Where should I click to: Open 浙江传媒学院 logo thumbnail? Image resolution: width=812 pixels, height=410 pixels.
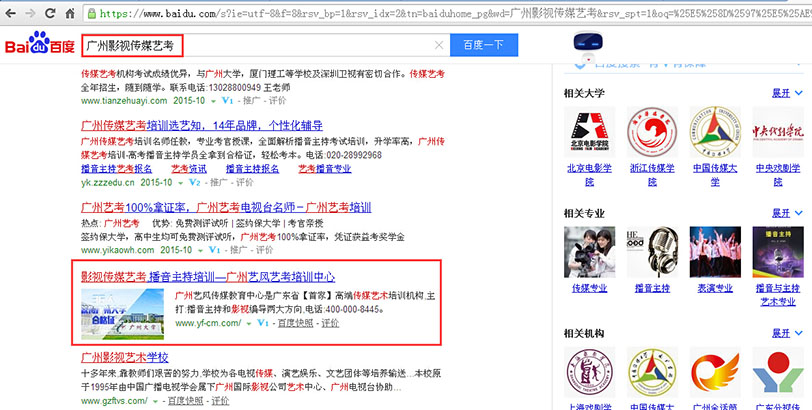point(652,132)
